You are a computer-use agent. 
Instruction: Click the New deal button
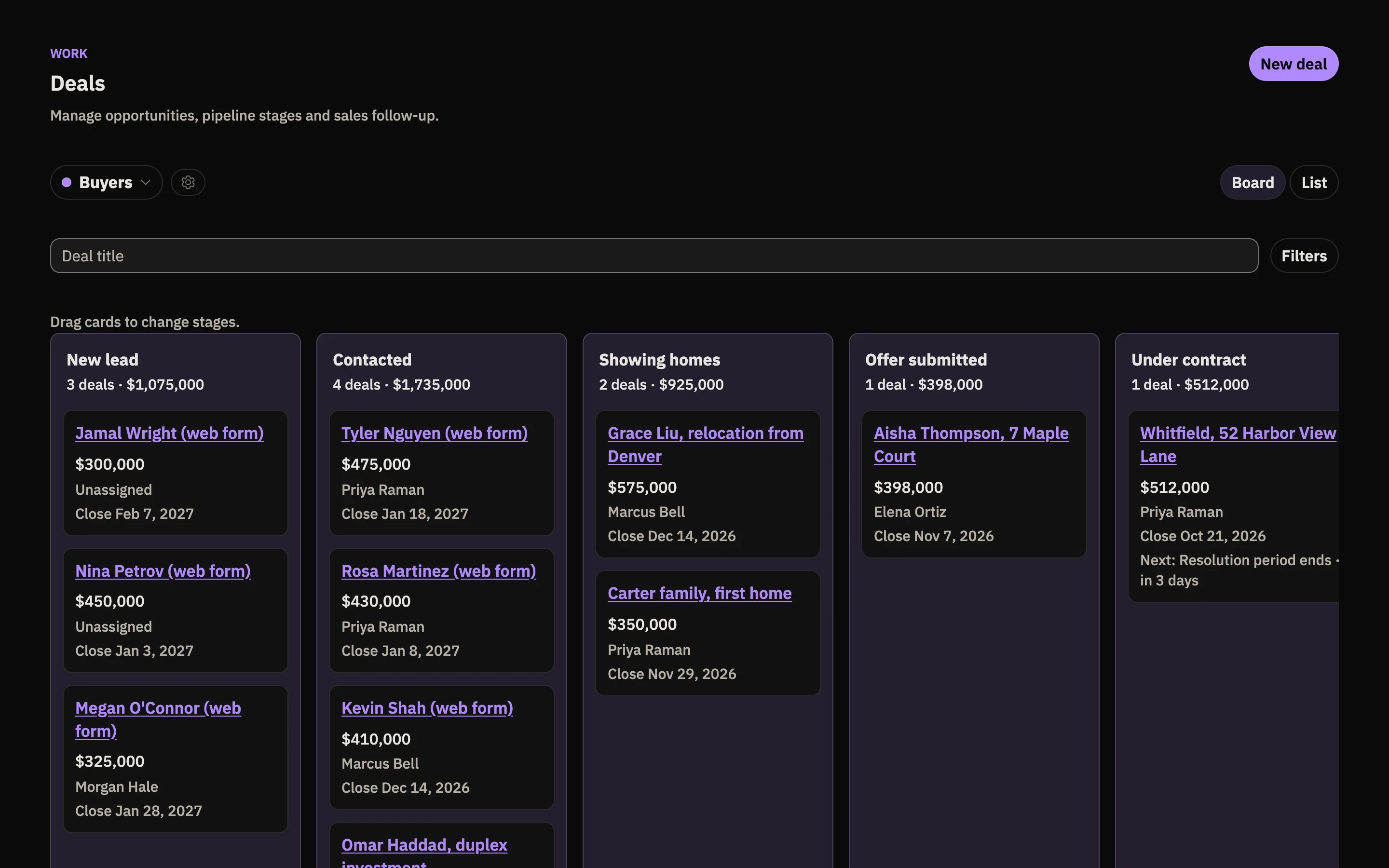pyautogui.click(x=1293, y=64)
